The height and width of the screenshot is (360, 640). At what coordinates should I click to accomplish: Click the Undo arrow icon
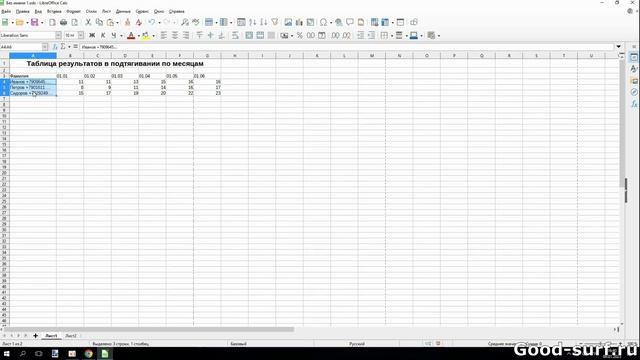[x=151, y=22]
